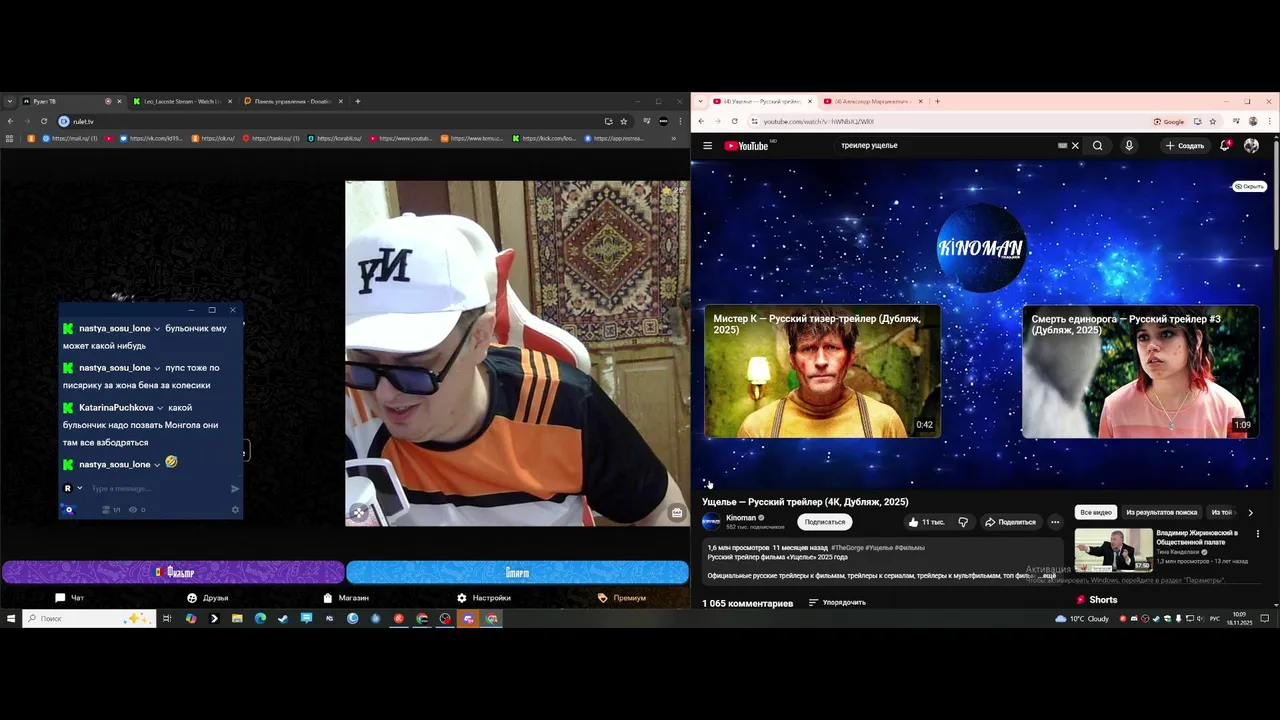Screen dimensions: 1280x720
Task: Open Друзья tab on rulet.tv
Action: point(207,598)
